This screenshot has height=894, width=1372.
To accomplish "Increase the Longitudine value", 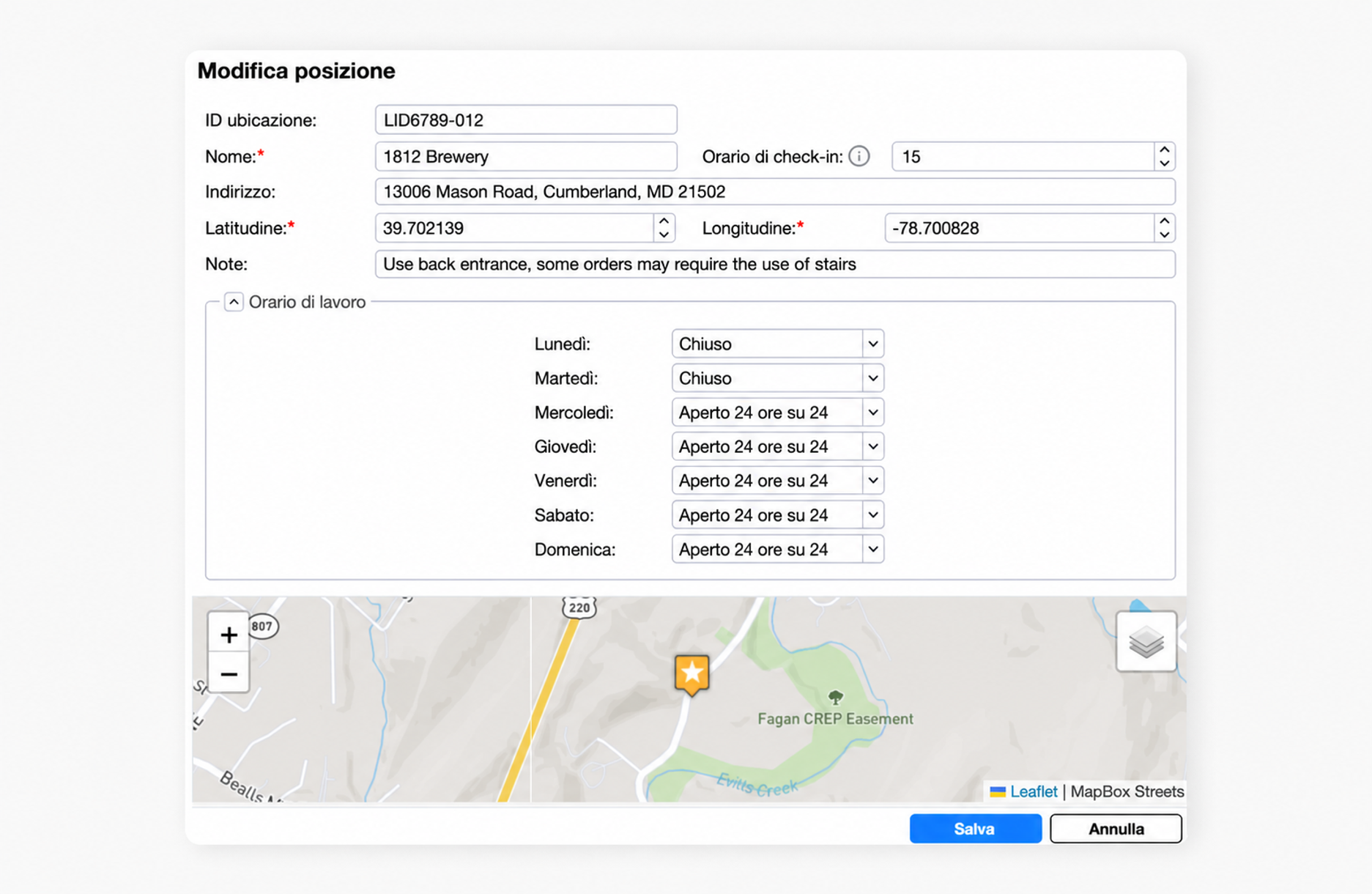I will tap(1164, 221).
